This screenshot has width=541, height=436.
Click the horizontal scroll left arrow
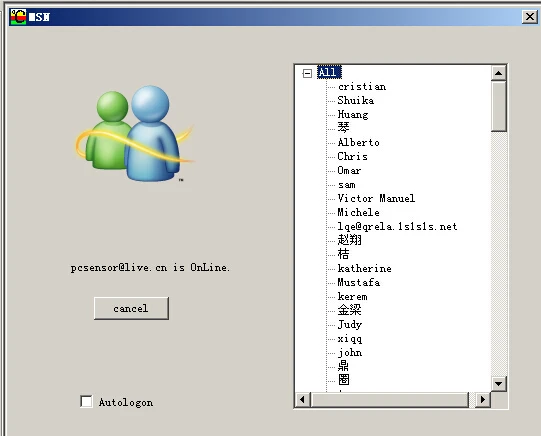coord(303,399)
